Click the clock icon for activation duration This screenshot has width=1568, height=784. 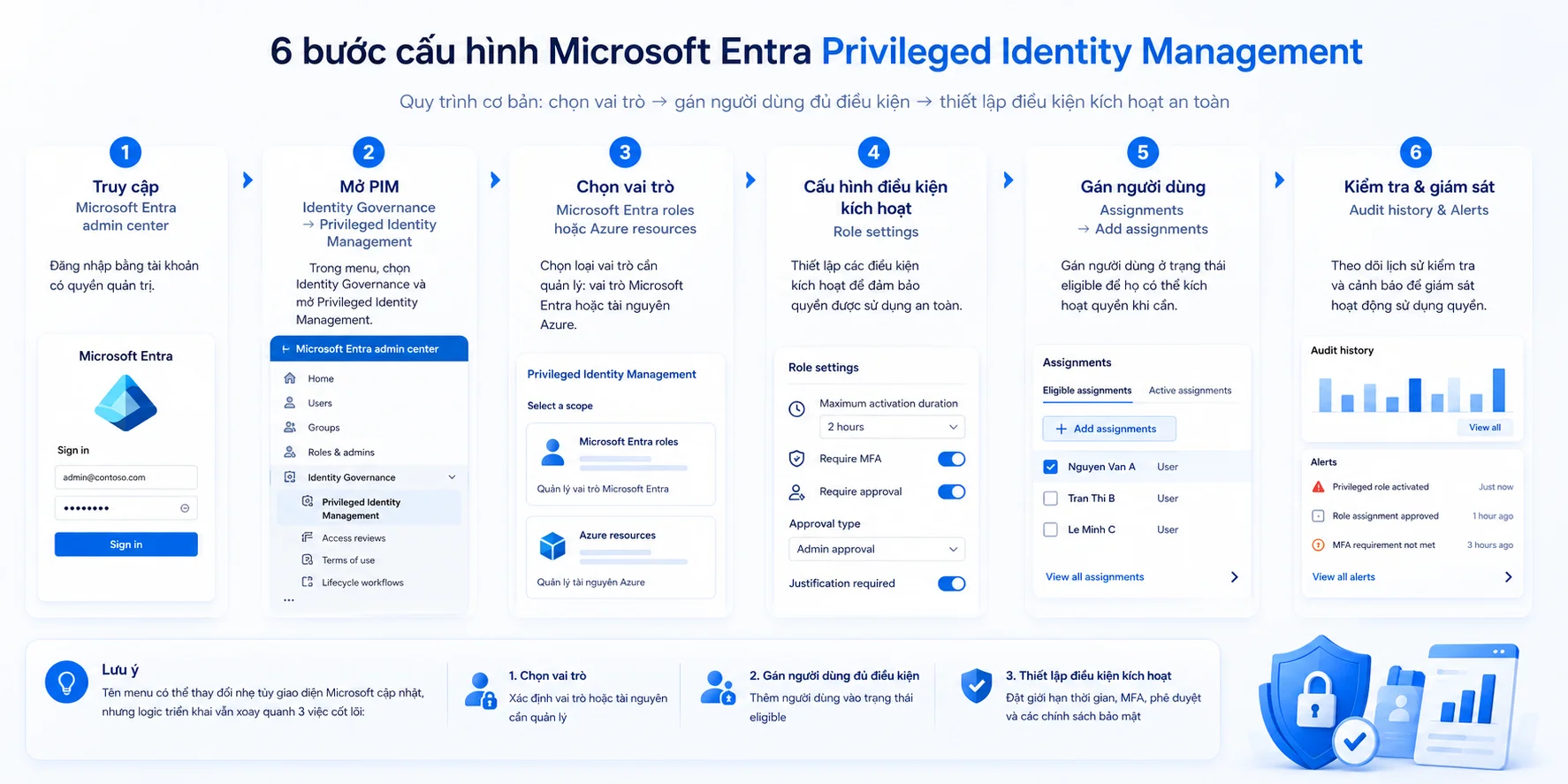pos(796,409)
